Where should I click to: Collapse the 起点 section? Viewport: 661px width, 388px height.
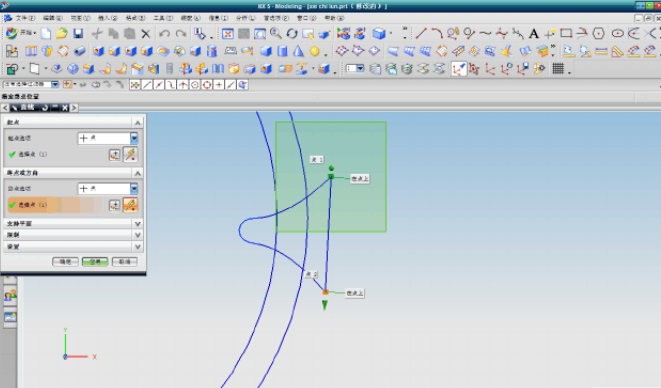(x=137, y=123)
